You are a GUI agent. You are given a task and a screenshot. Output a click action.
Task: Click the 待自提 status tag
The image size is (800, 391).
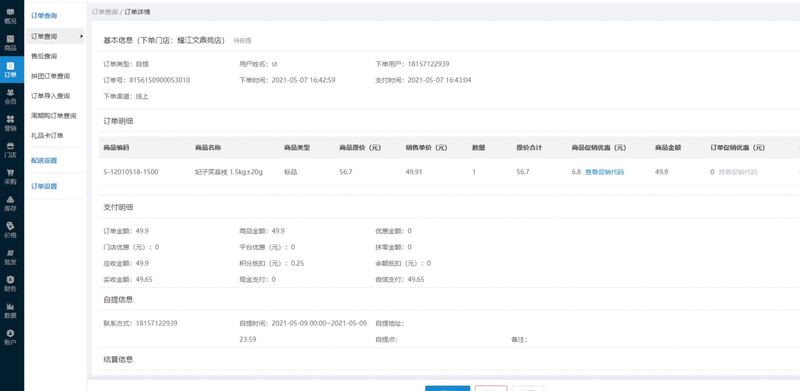(242, 40)
